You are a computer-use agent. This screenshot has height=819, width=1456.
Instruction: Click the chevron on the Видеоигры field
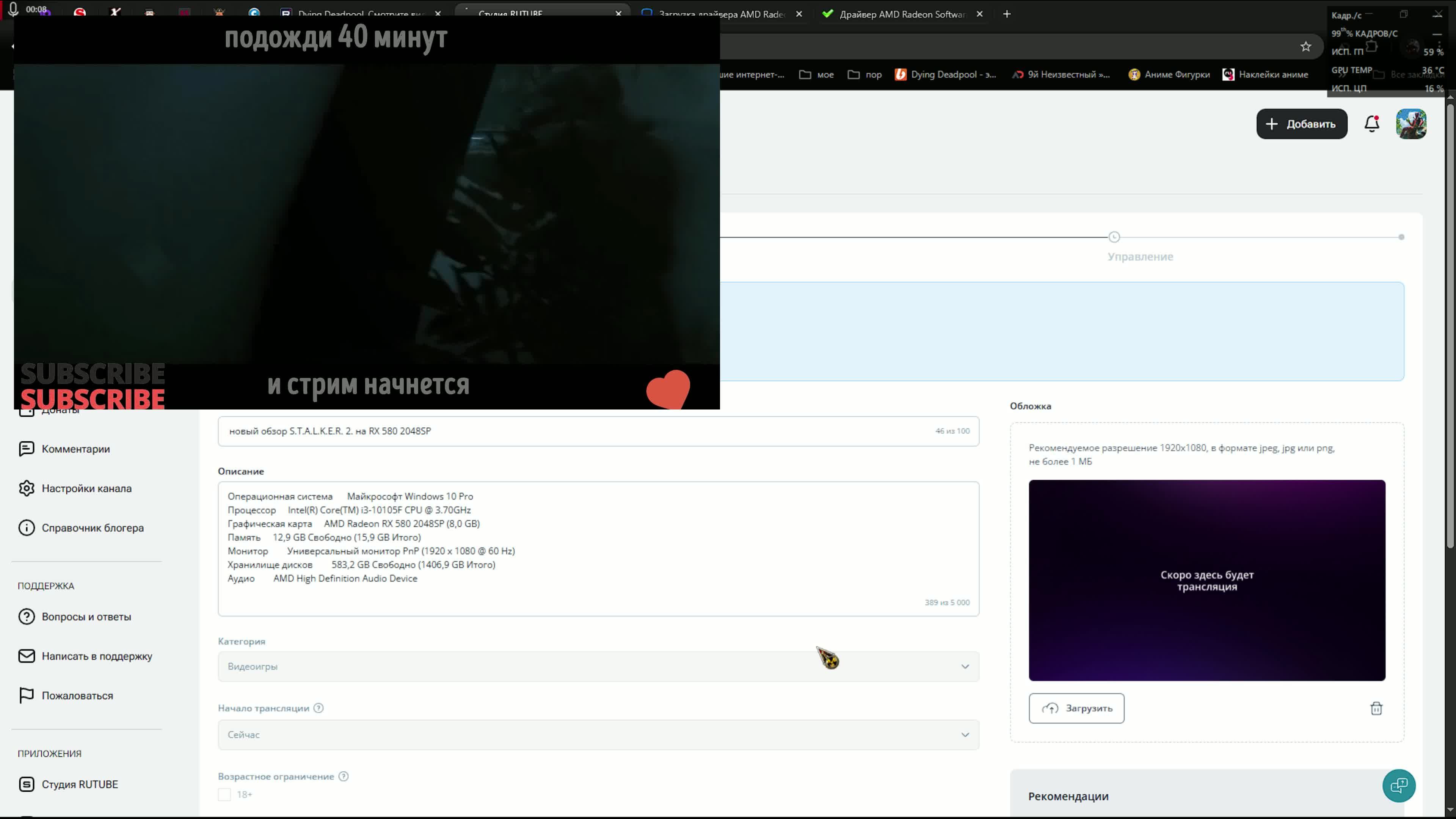965,667
